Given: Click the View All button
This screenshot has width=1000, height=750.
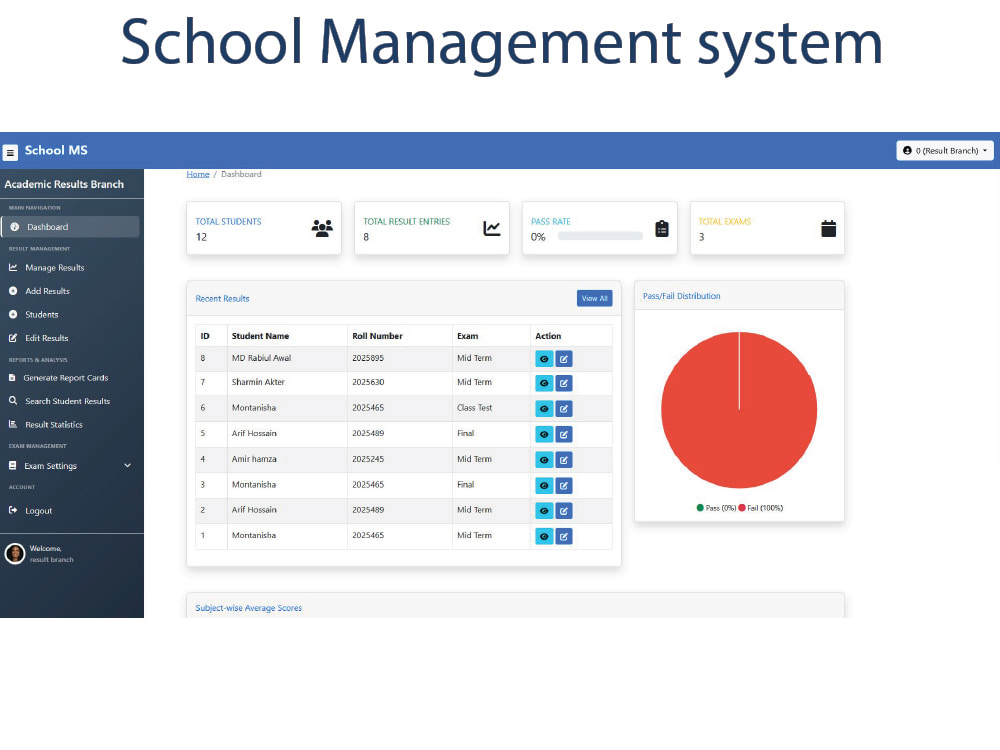Looking at the screenshot, I should coord(594,298).
